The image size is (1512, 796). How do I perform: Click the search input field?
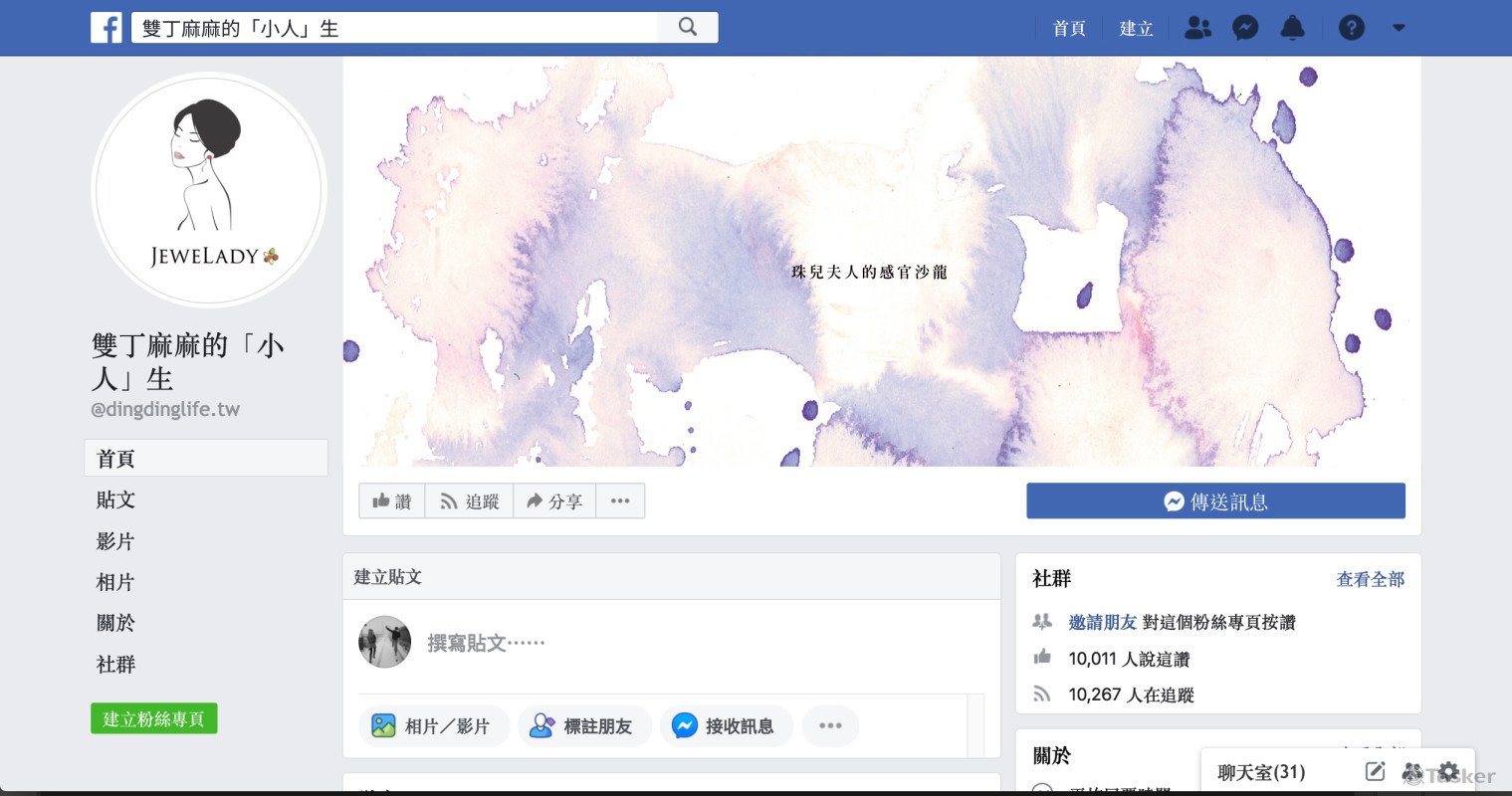click(395, 28)
